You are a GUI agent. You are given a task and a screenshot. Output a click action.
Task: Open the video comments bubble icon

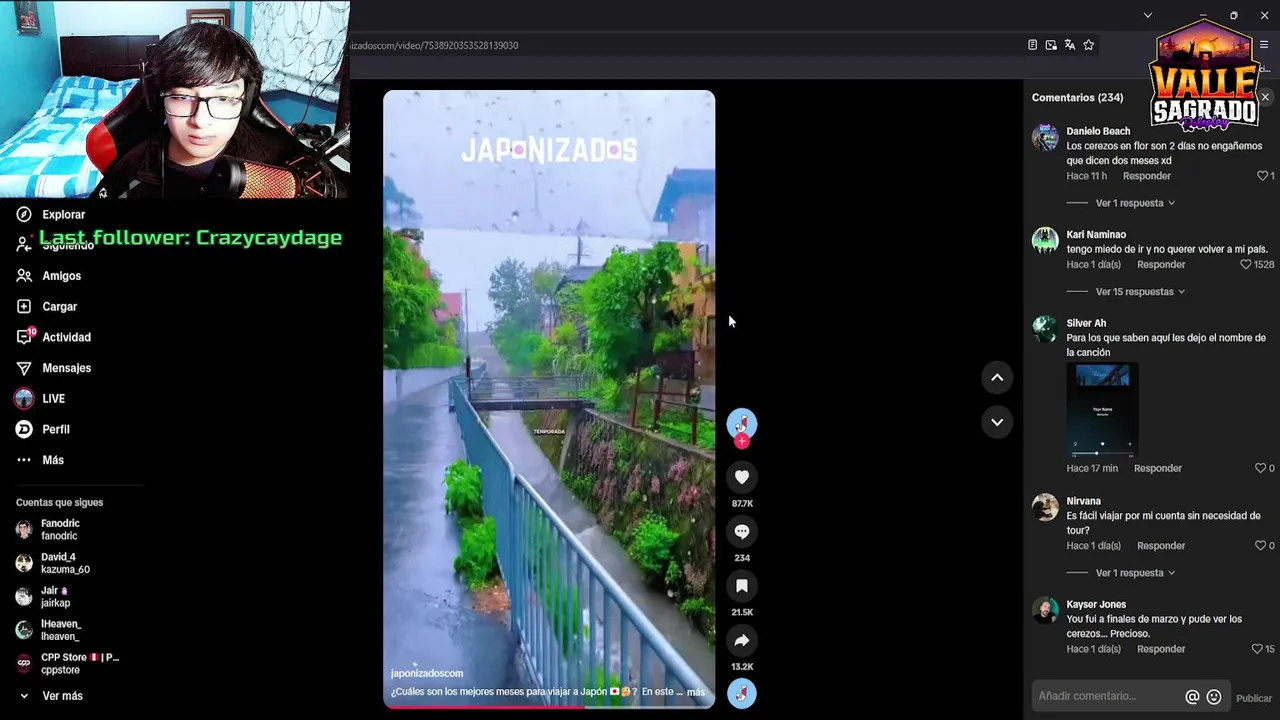click(742, 531)
